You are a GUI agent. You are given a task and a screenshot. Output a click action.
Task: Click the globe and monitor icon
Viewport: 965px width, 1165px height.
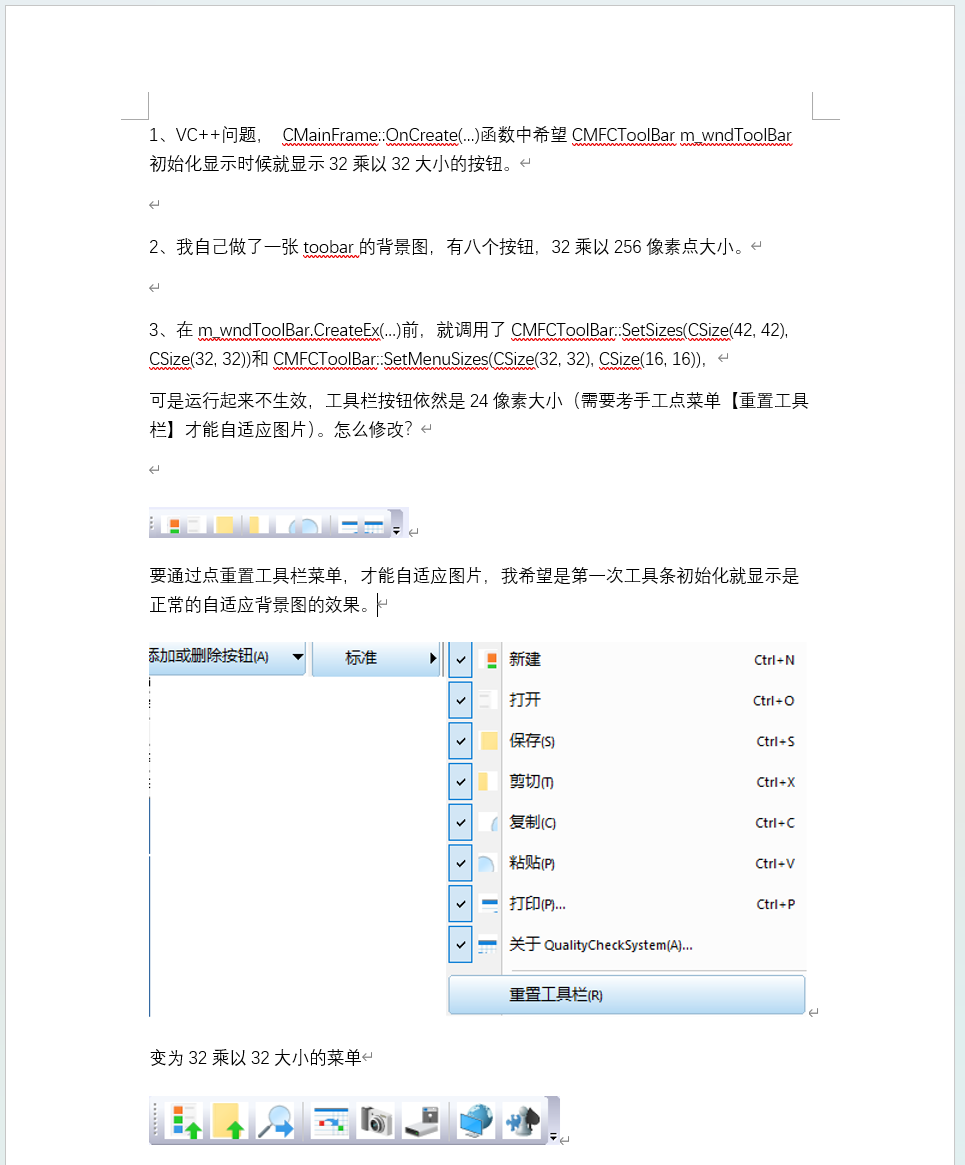tap(476, 1120)
